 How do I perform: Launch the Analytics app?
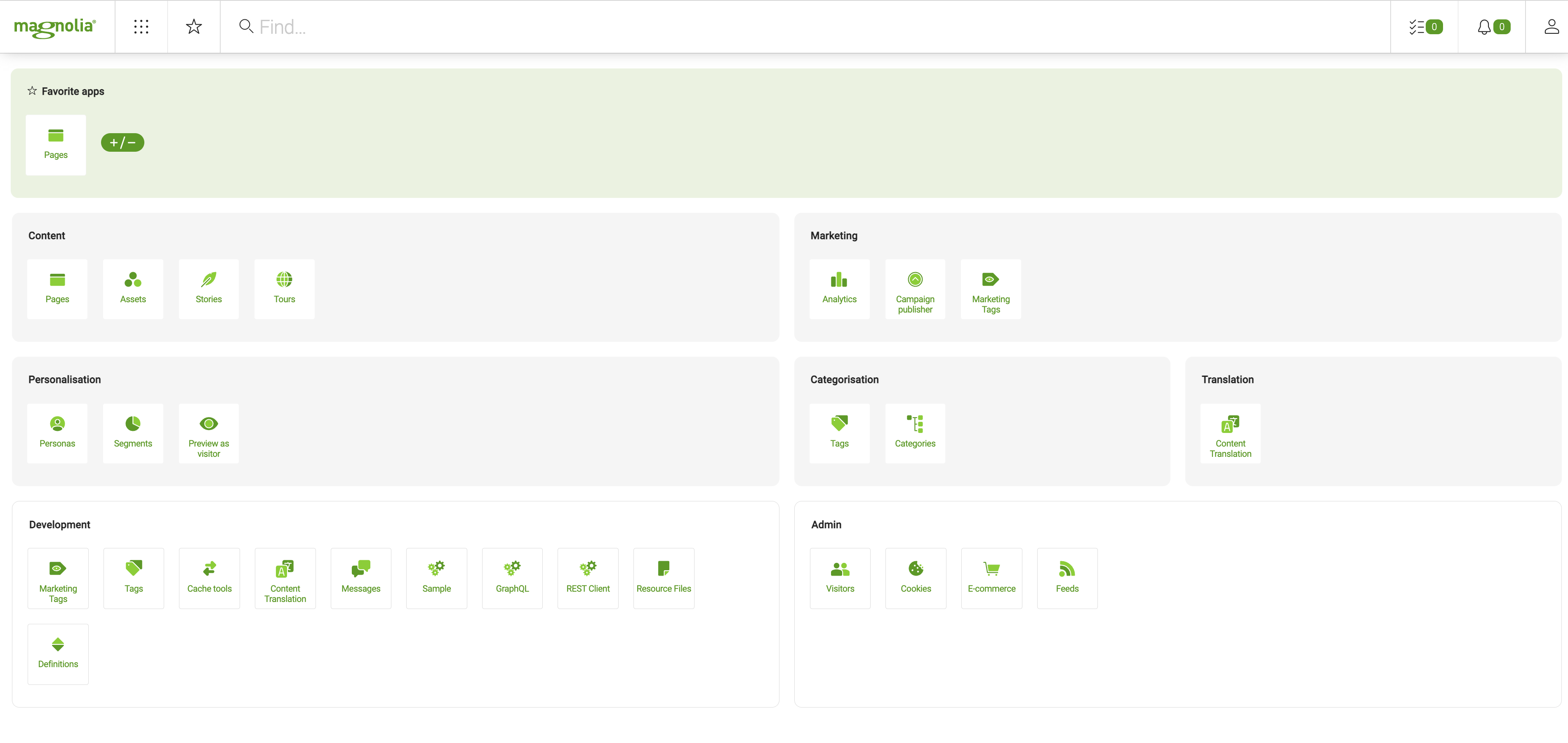pos(839,289)
